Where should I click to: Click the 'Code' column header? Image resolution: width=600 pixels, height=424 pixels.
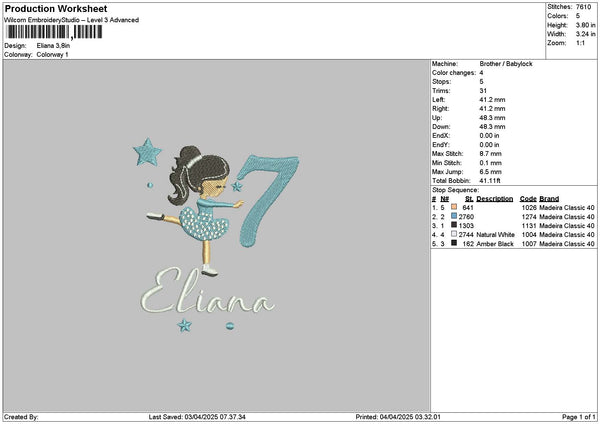pyautogui.click(x=528, y=199)
